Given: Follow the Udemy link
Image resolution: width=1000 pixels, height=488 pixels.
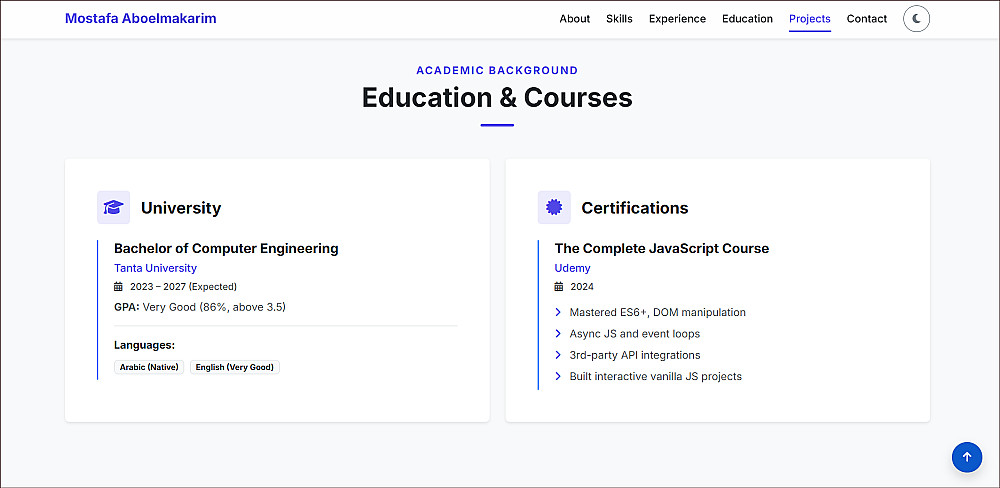Looking at the screenshot, I should pyautogui.click(x=573, y=268).
